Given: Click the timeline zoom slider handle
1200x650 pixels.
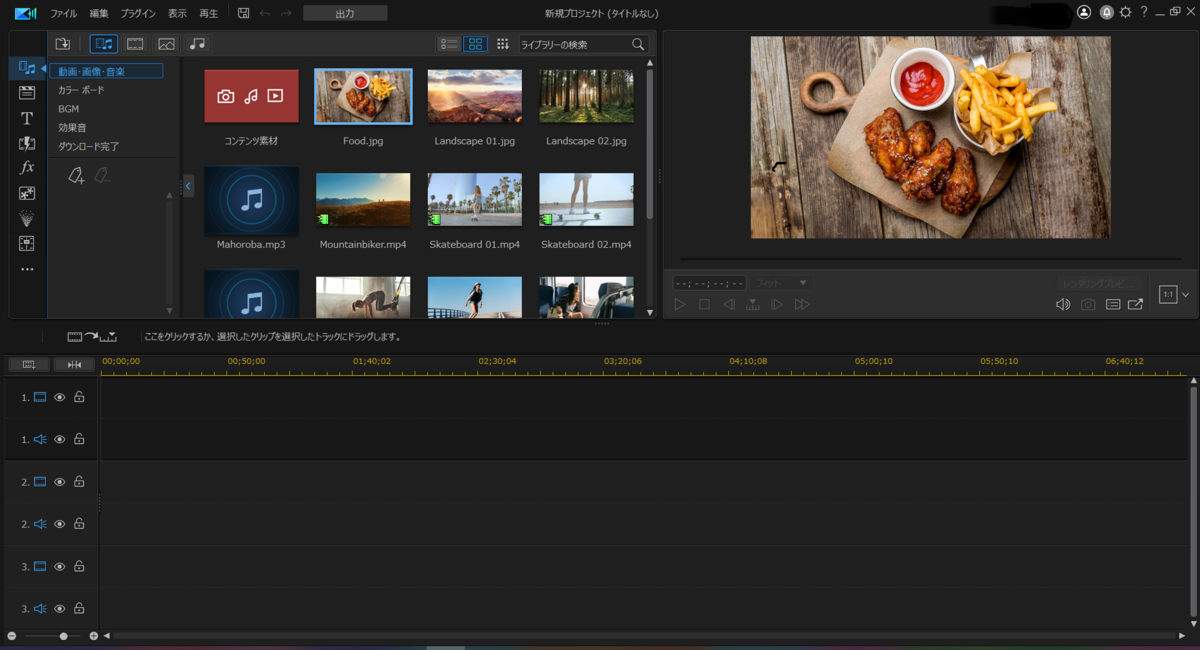Looking at the screenshot, I should tap(63, 636).
